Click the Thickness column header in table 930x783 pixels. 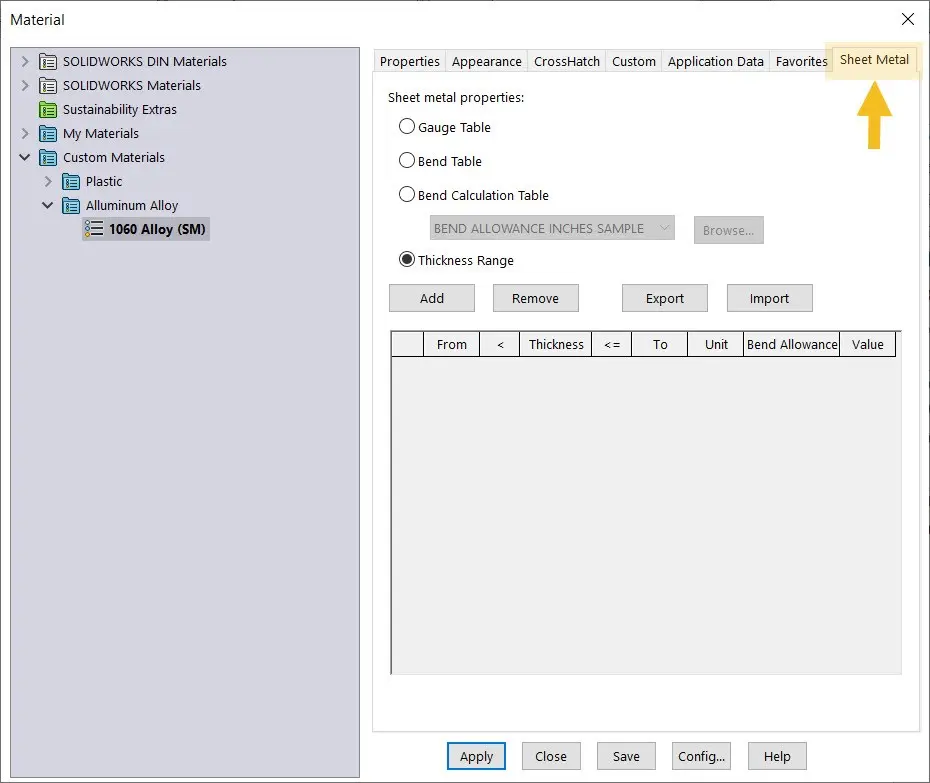coord(556,344)
